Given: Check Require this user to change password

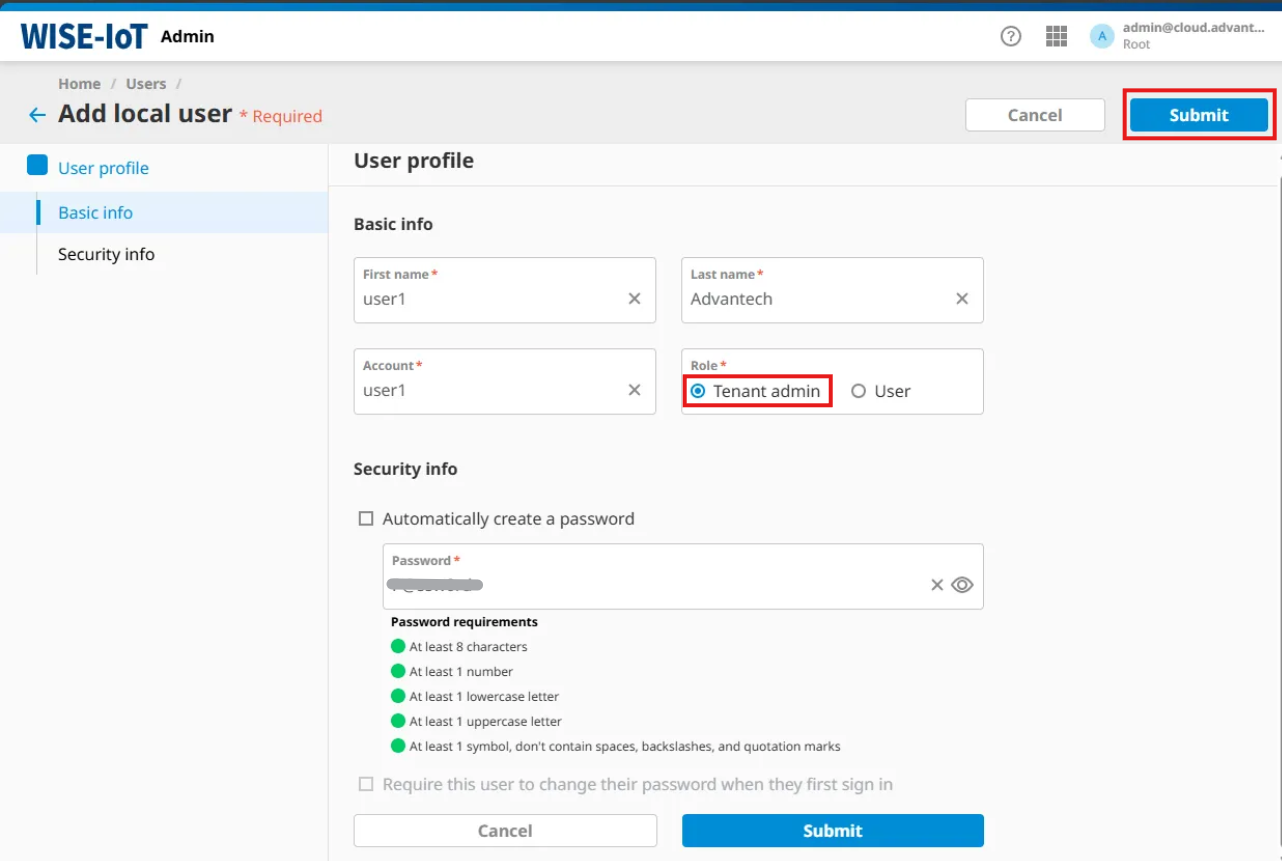Looking at the screenshot, I should click(x=366, y=784).
